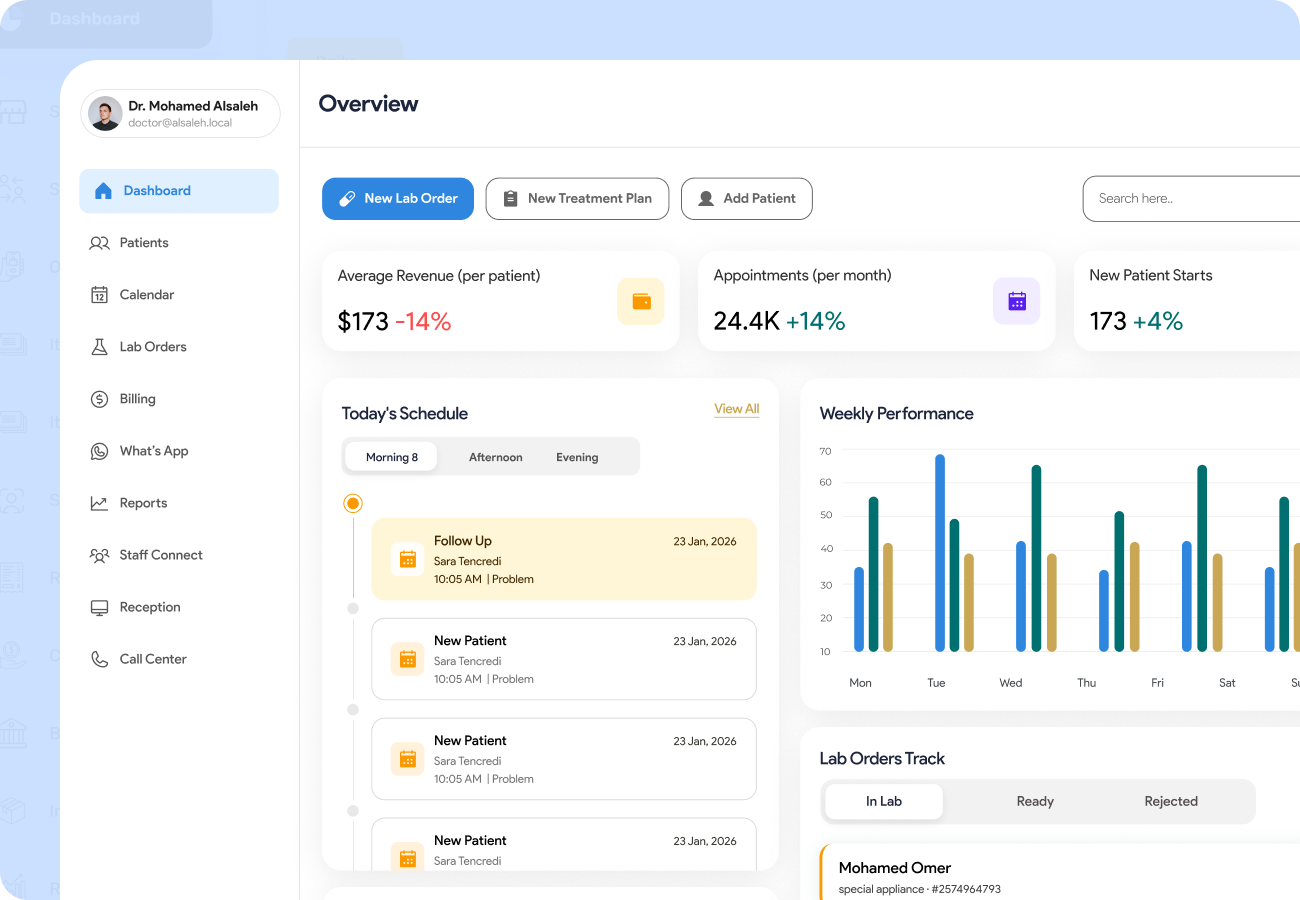Open the Reports sidebar menu item
Image resolution: width=1300 pixels, height=900 pixels.
pos(179,503)
